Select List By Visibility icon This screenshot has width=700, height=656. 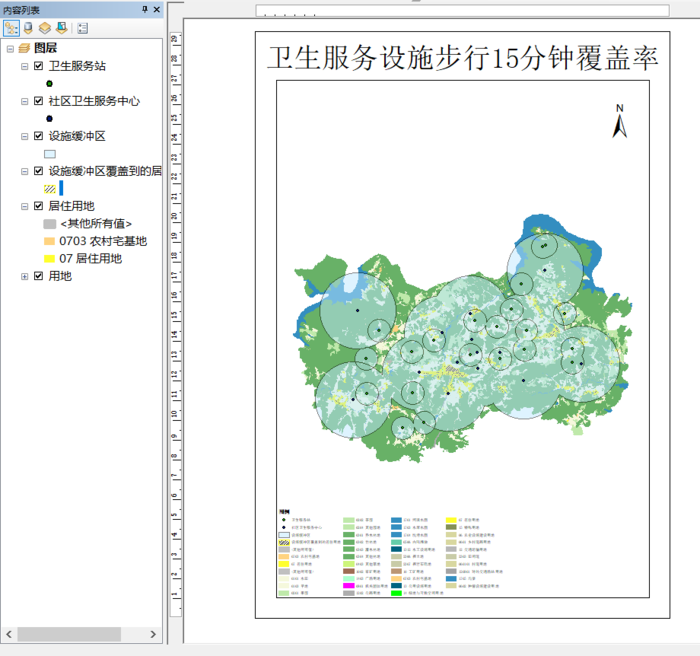click(x=45, y=29)
